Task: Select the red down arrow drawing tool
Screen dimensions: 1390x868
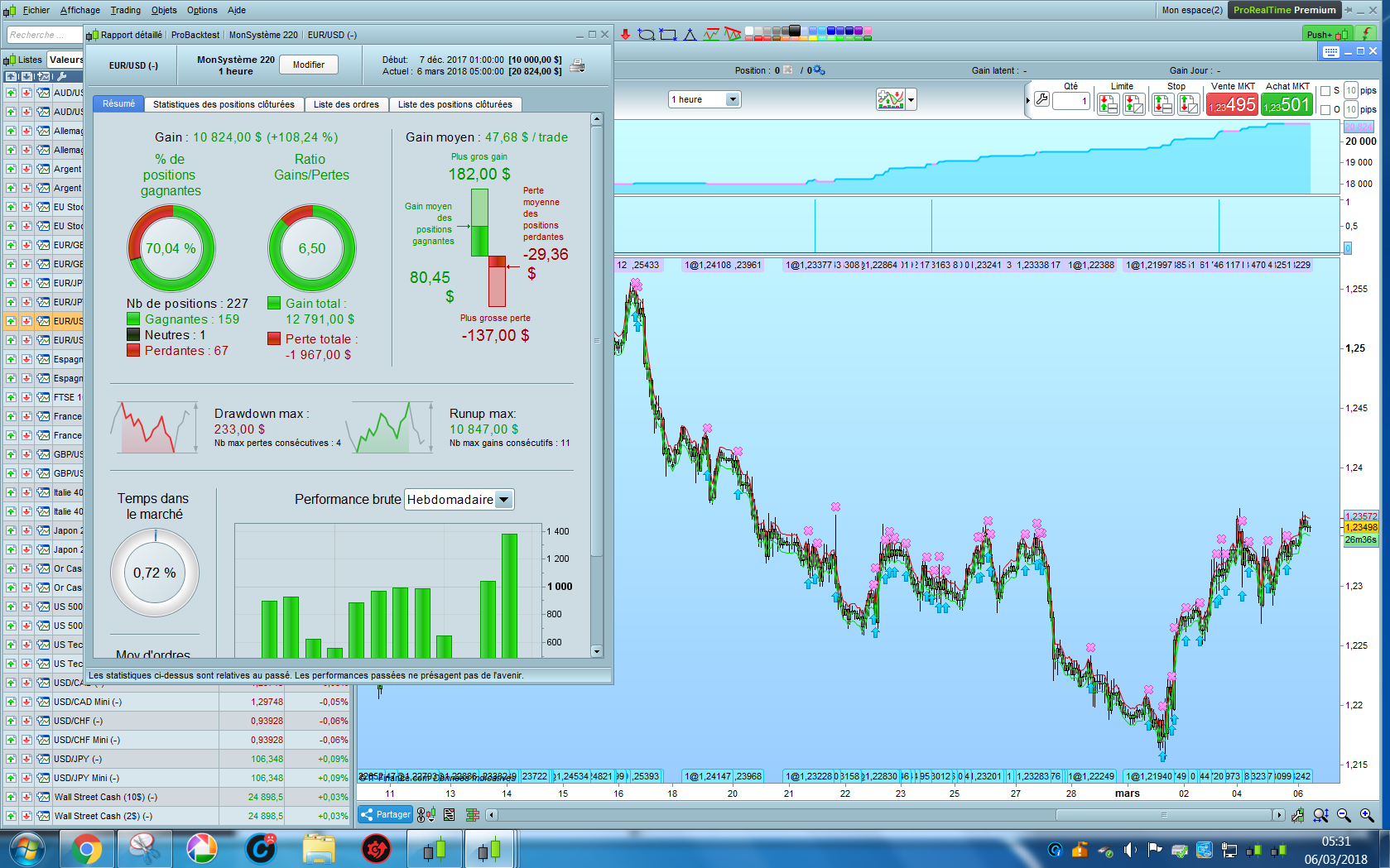Action: point(625,34)
